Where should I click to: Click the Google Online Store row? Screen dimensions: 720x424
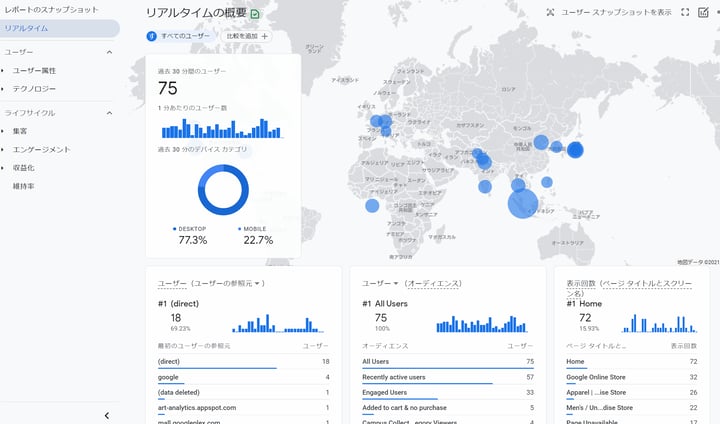pyautogui.click(x=631, y=378)
